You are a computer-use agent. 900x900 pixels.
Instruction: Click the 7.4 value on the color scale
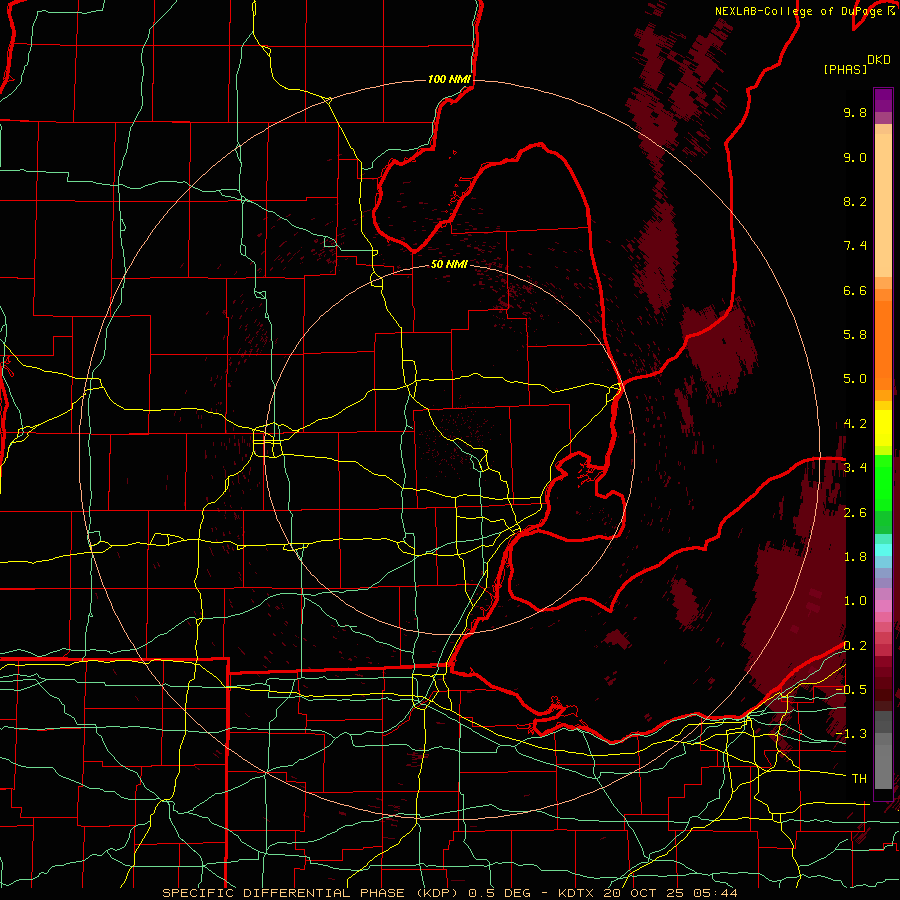pos(855,246)
